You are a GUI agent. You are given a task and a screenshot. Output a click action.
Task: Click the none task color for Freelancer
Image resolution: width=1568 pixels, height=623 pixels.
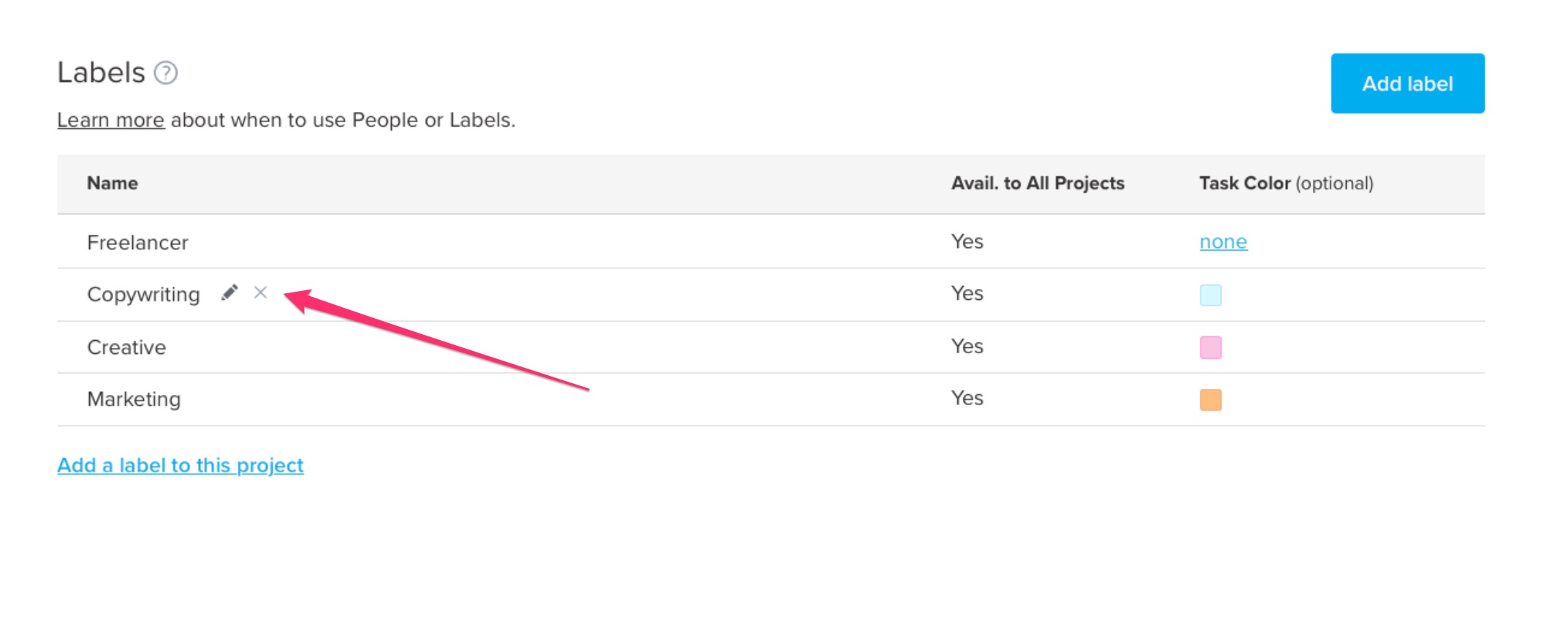point(1222,241)
